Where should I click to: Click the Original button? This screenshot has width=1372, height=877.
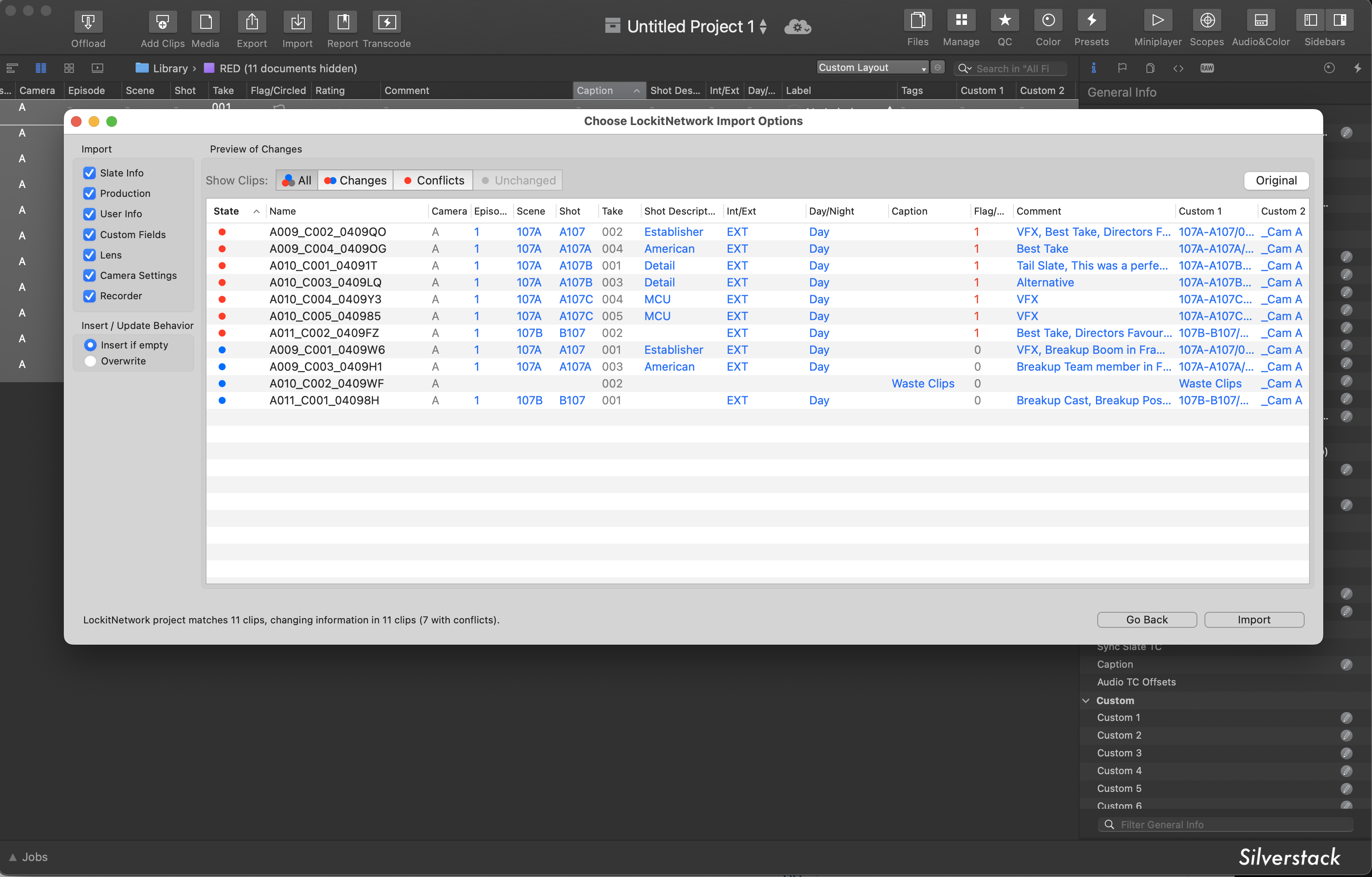tap(1276, 180)
